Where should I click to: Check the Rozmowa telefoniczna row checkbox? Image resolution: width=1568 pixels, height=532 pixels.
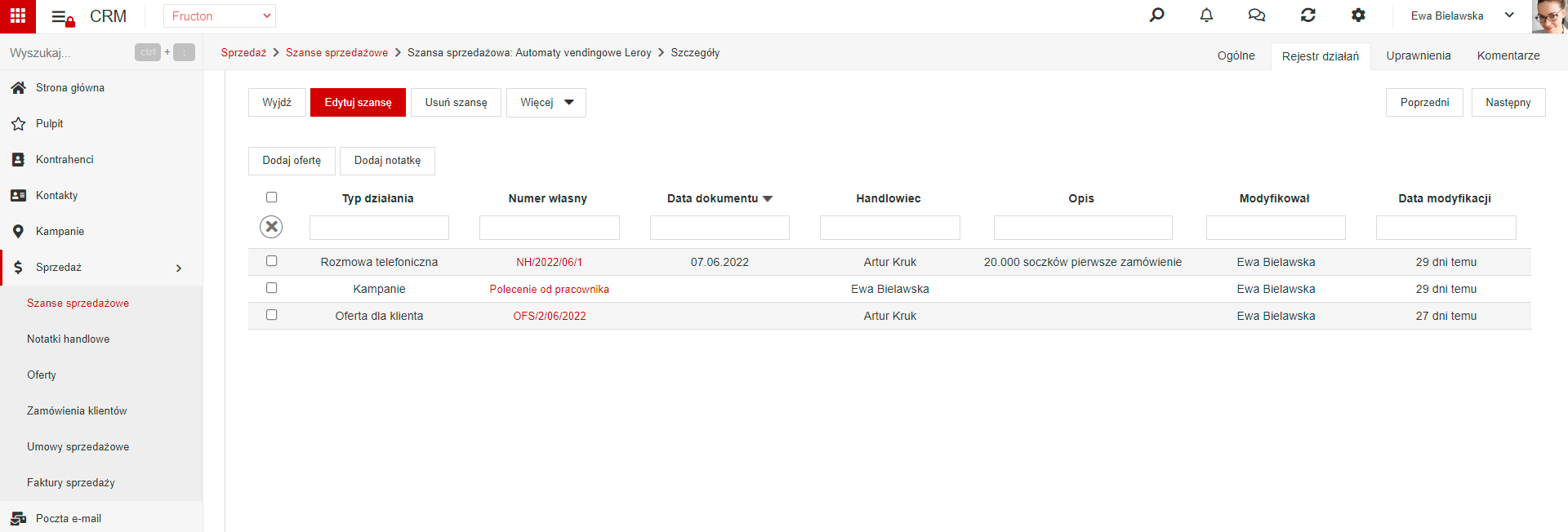coord(272,261)
